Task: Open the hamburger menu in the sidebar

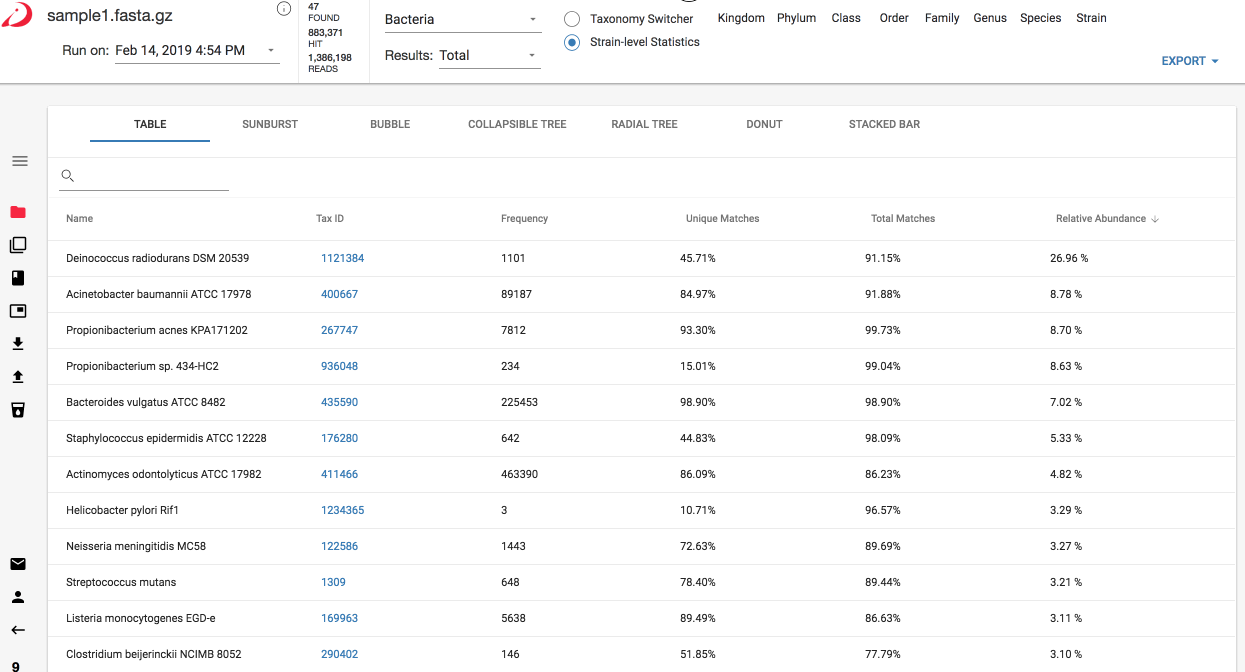Action: [x=20, y=161]
